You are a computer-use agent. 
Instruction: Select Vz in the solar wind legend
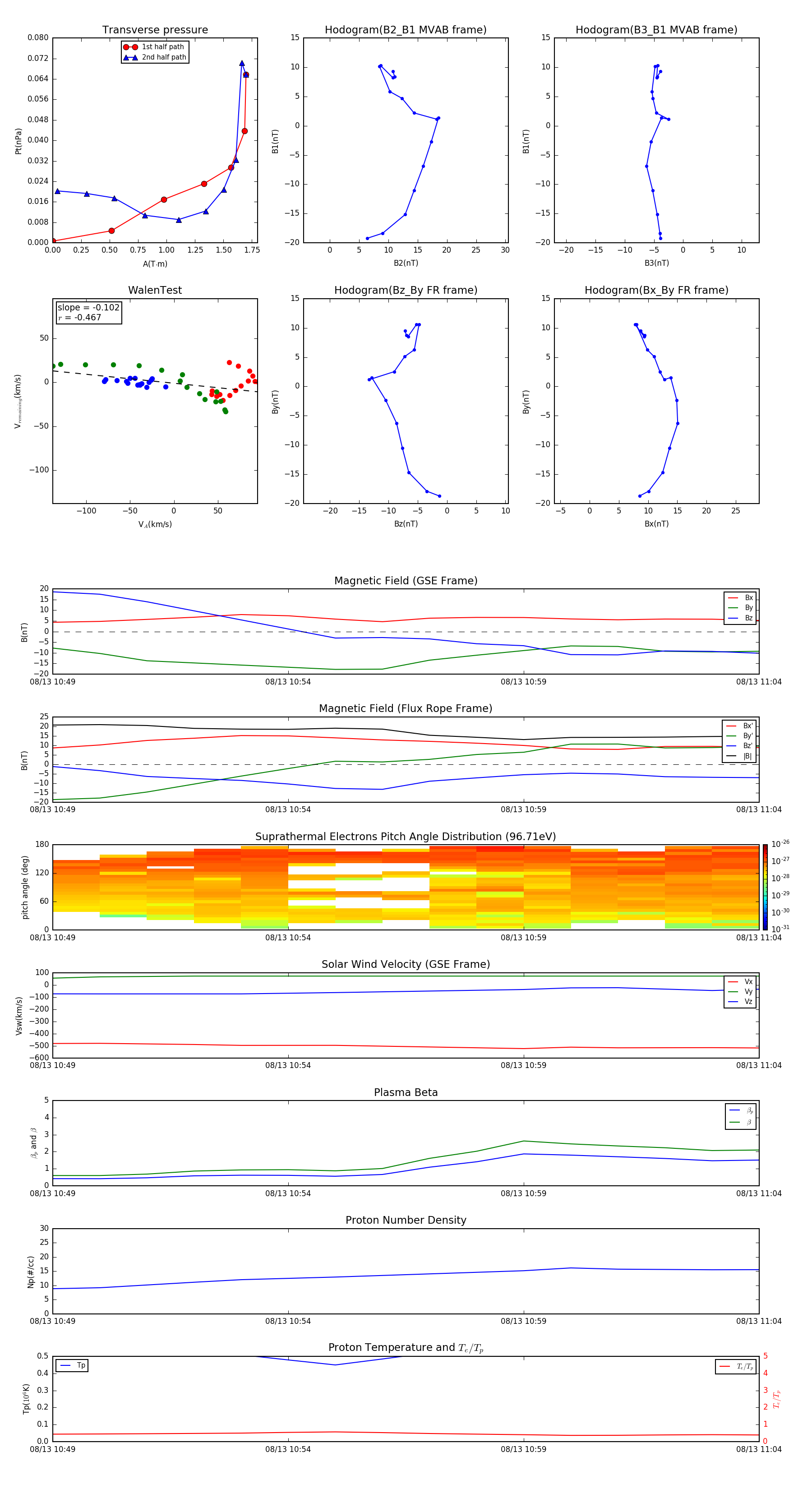[740, 1002]
